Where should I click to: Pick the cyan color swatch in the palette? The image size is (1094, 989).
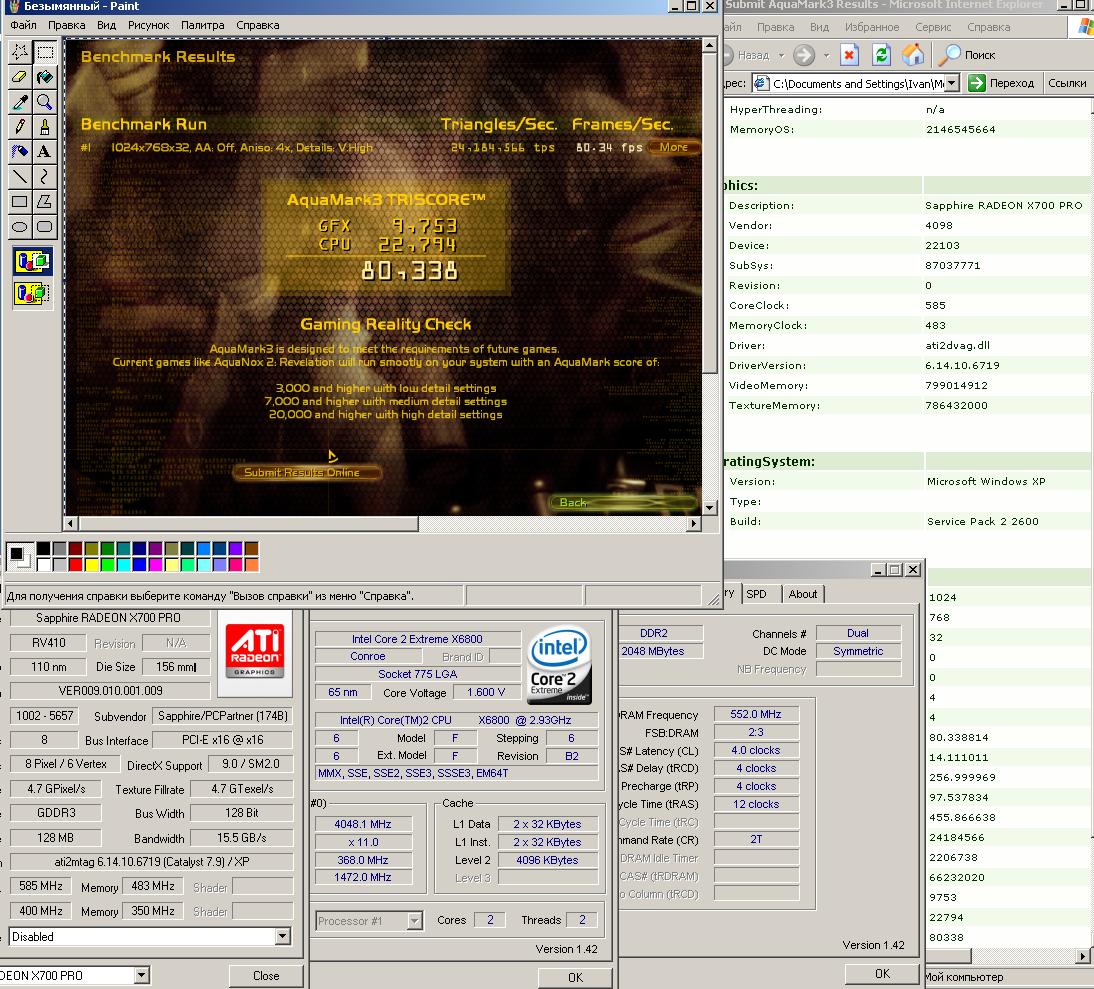(123, 564)
